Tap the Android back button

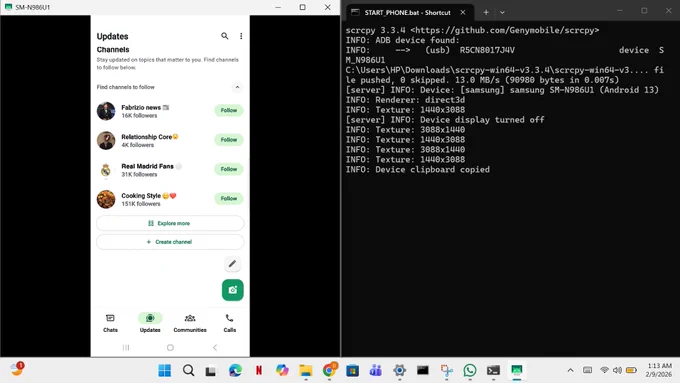click(215, 347)
